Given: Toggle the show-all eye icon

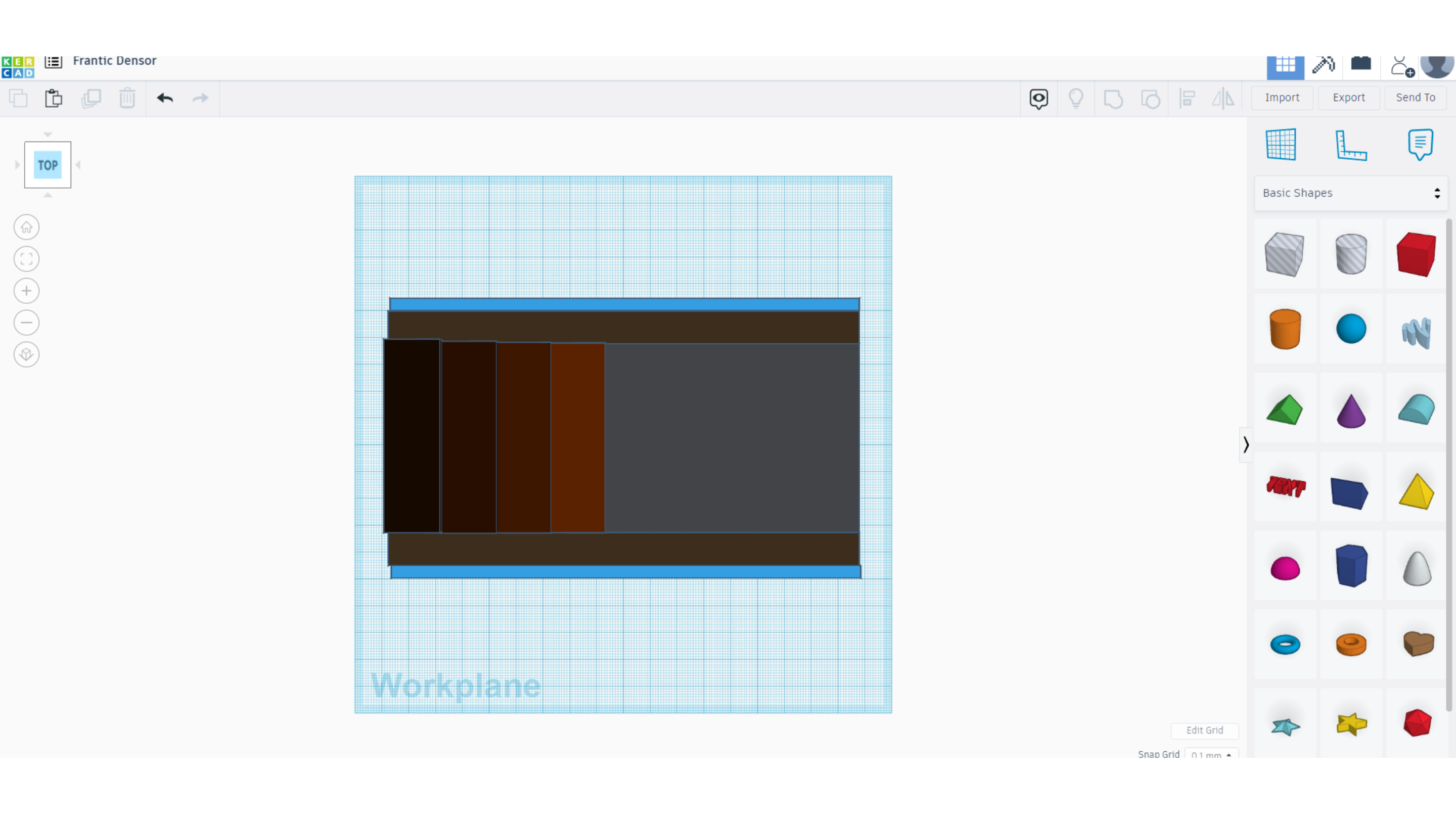Looking at the screenshot, I should [x=1038, y=99].
